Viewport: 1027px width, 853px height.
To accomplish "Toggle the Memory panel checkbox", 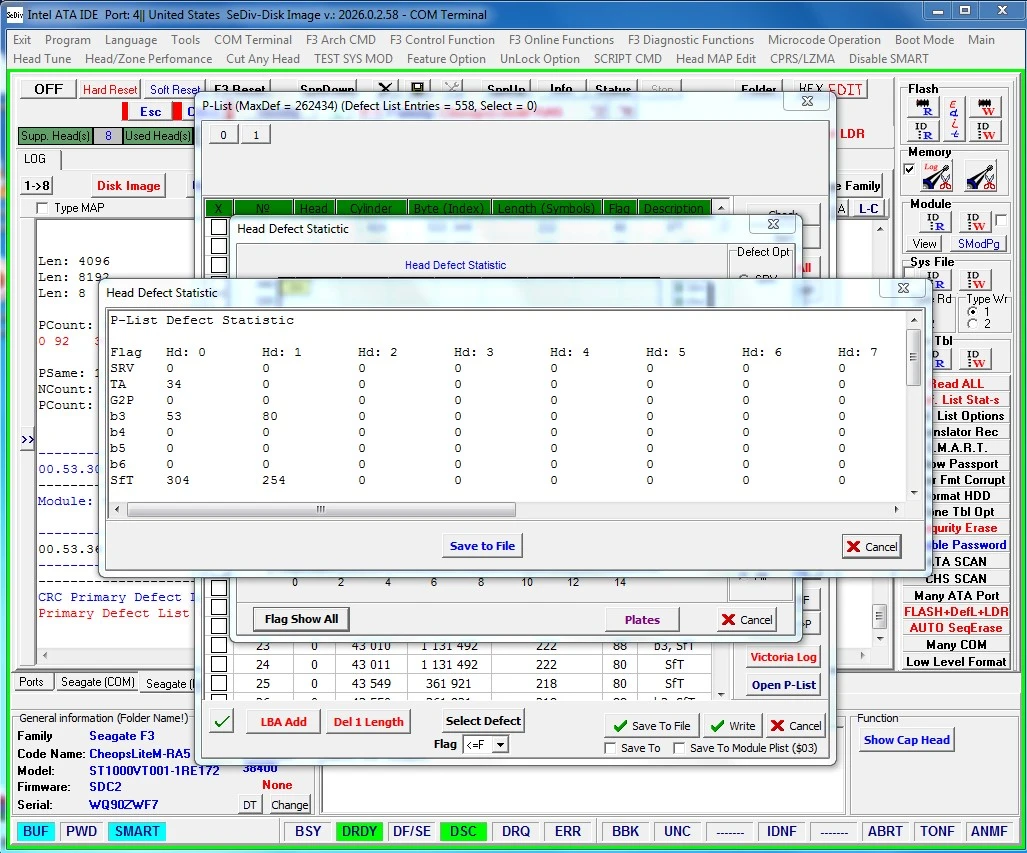I will 909,169.
